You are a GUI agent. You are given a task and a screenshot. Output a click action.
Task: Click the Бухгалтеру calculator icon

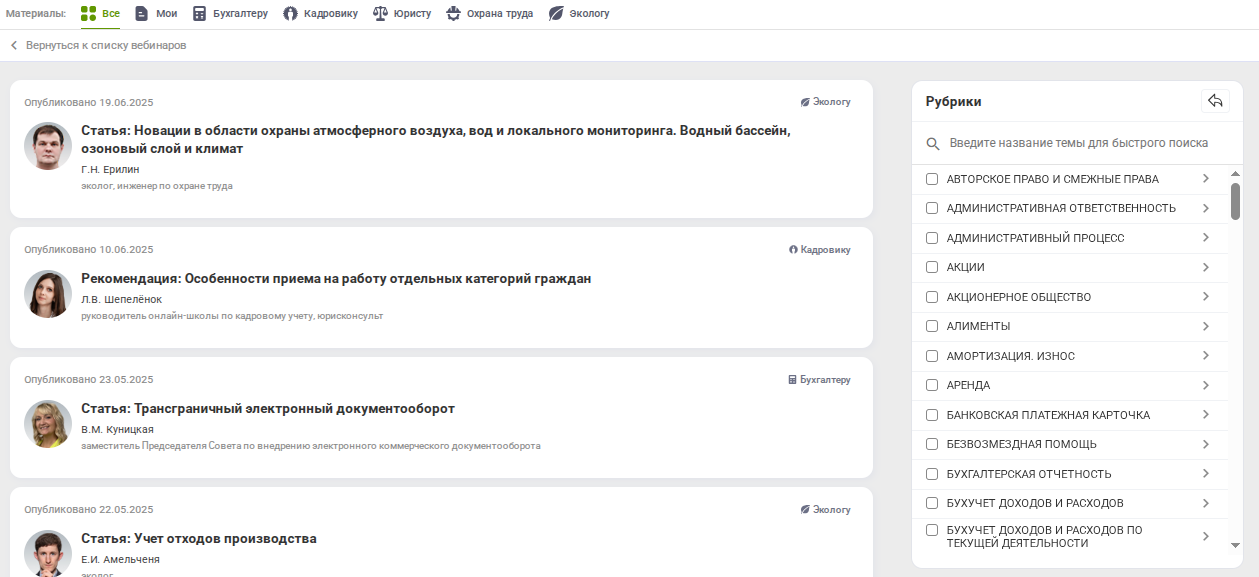tap(198, 15)
